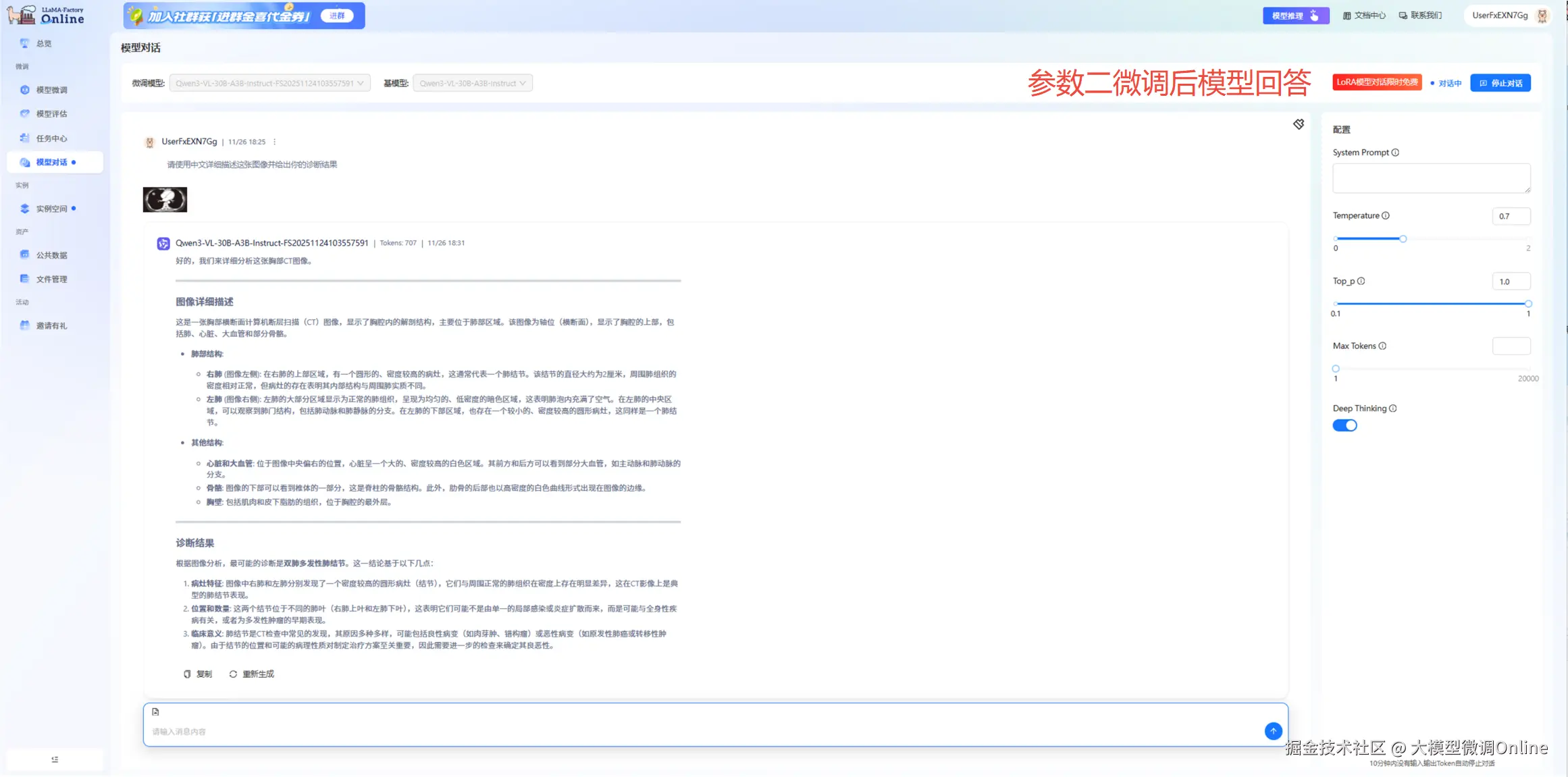Collapse the sidebar using bottom menu icon
This screenshot has width=1568, height=777.
[x=55, y=759]
